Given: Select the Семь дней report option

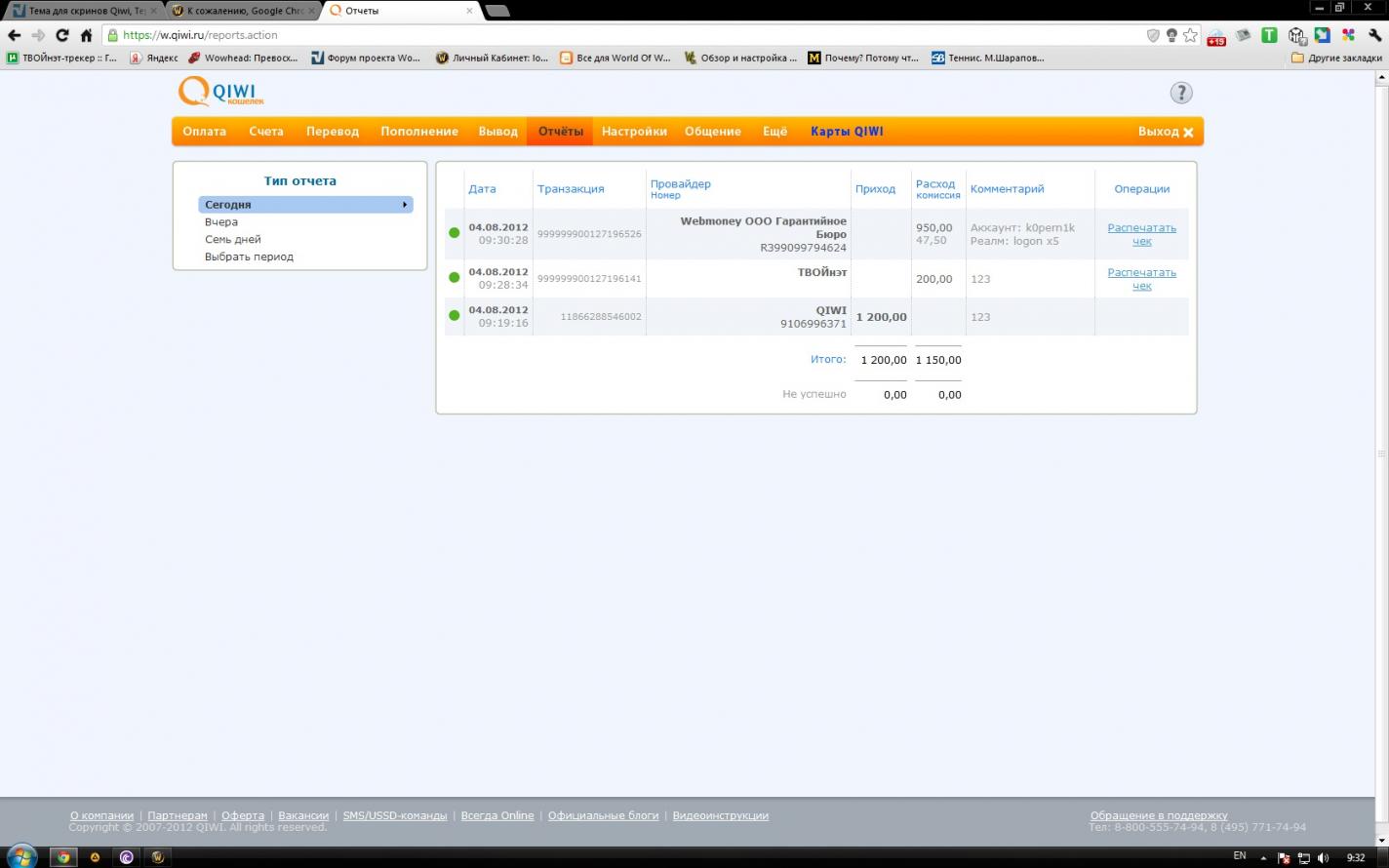Looking at the screenshot, I should (x=232, y=240).
